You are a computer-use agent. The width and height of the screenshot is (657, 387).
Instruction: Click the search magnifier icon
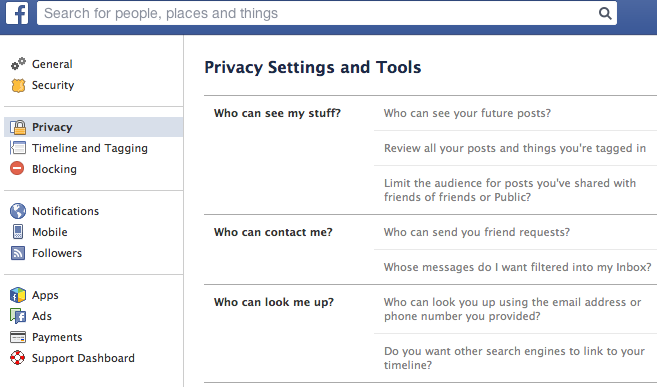coord(605,13)
